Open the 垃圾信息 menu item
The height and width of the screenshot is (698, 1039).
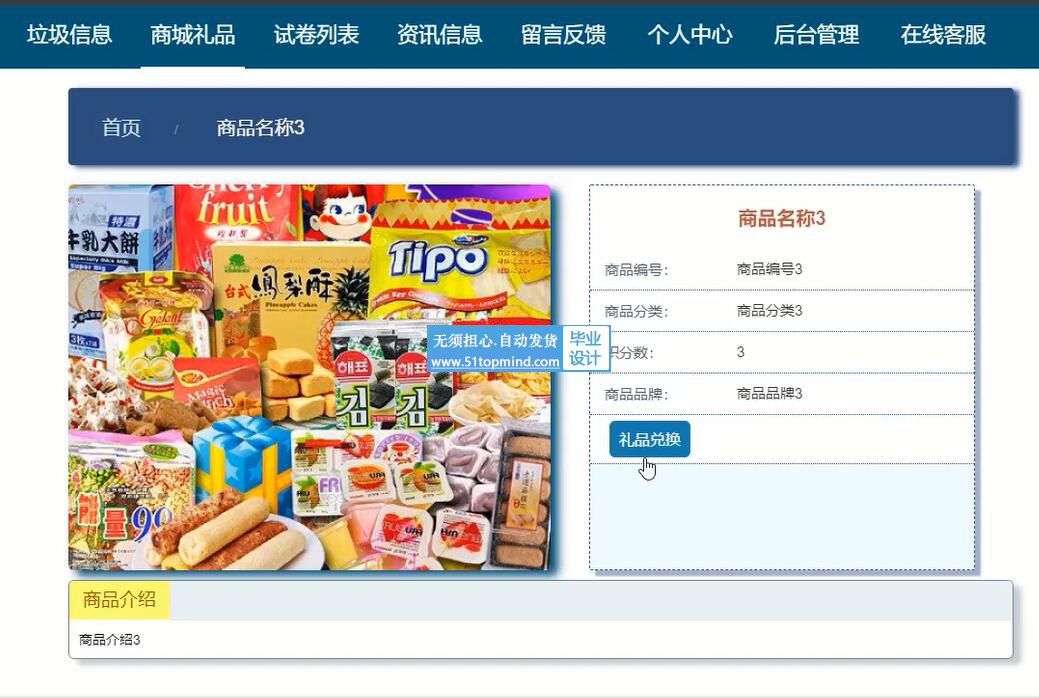coord(70,34)
